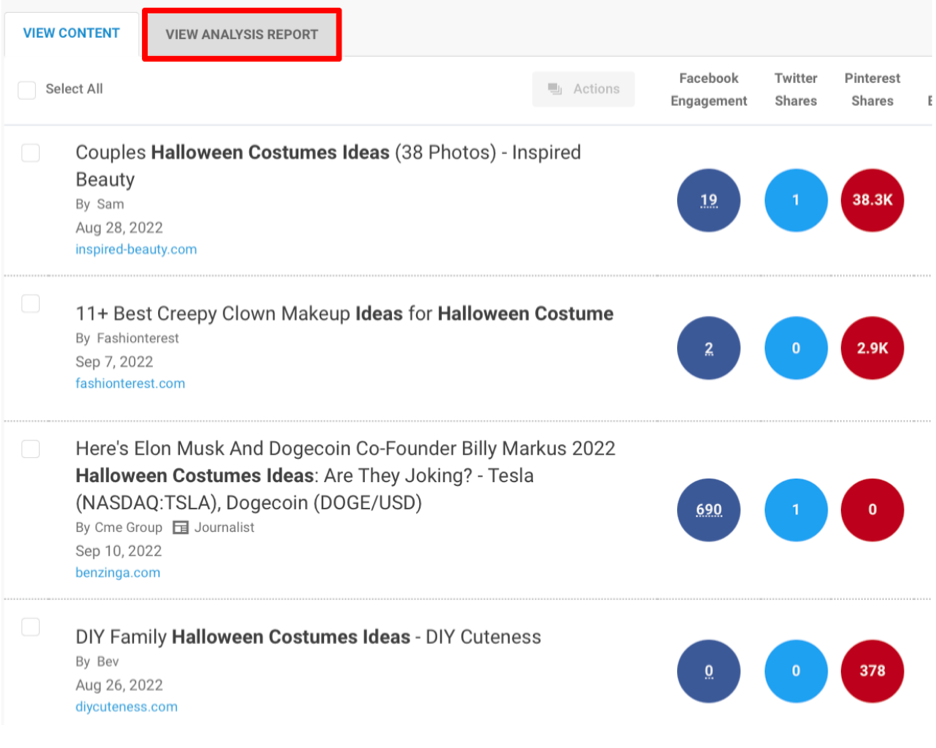Click the Journalist badge icon for Cme Group
The width and height of the screenshot is (936, 748).
[181, 527]
